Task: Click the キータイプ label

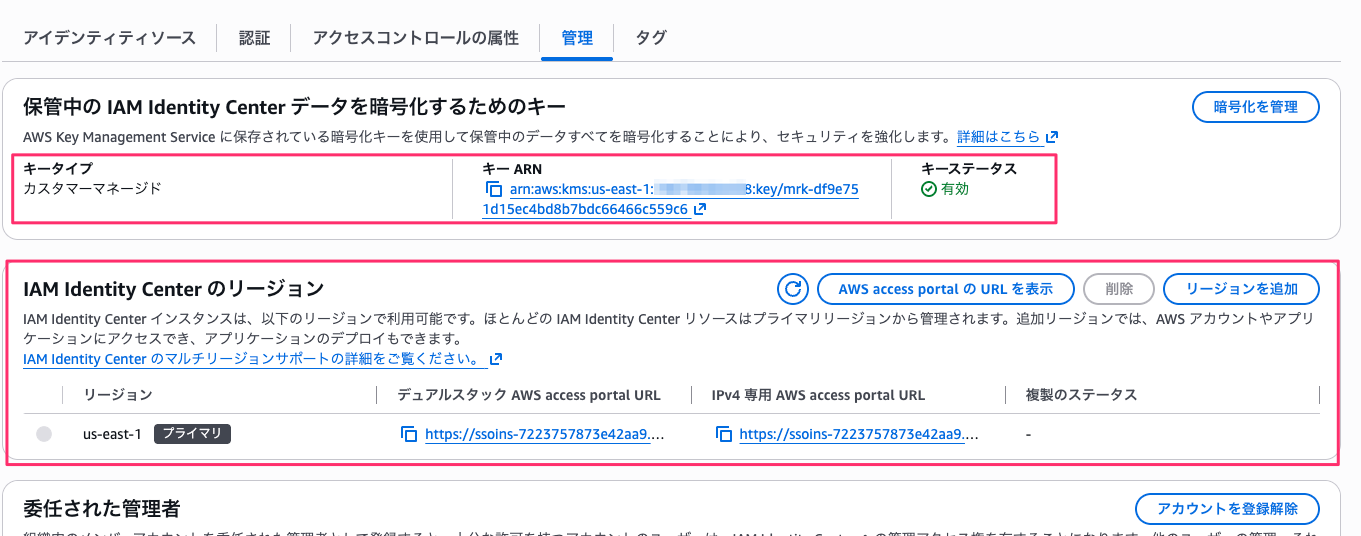Action: [x=57, y=169]
